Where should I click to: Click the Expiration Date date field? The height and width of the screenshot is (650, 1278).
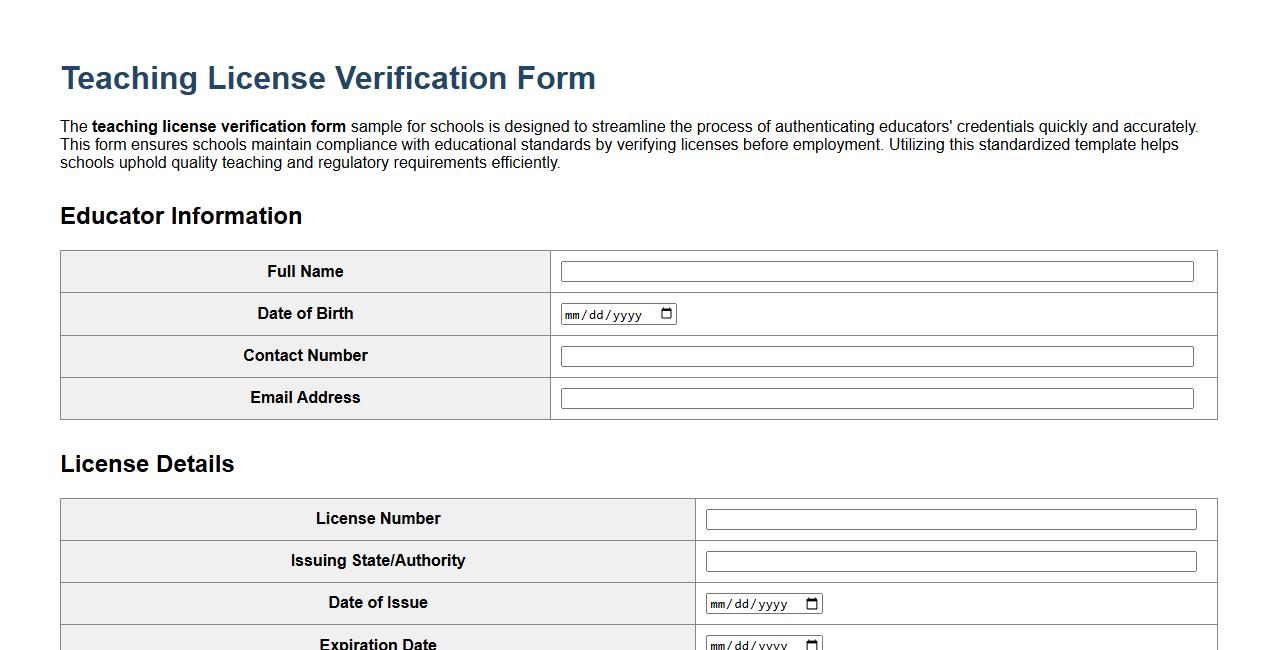(763, 645)
